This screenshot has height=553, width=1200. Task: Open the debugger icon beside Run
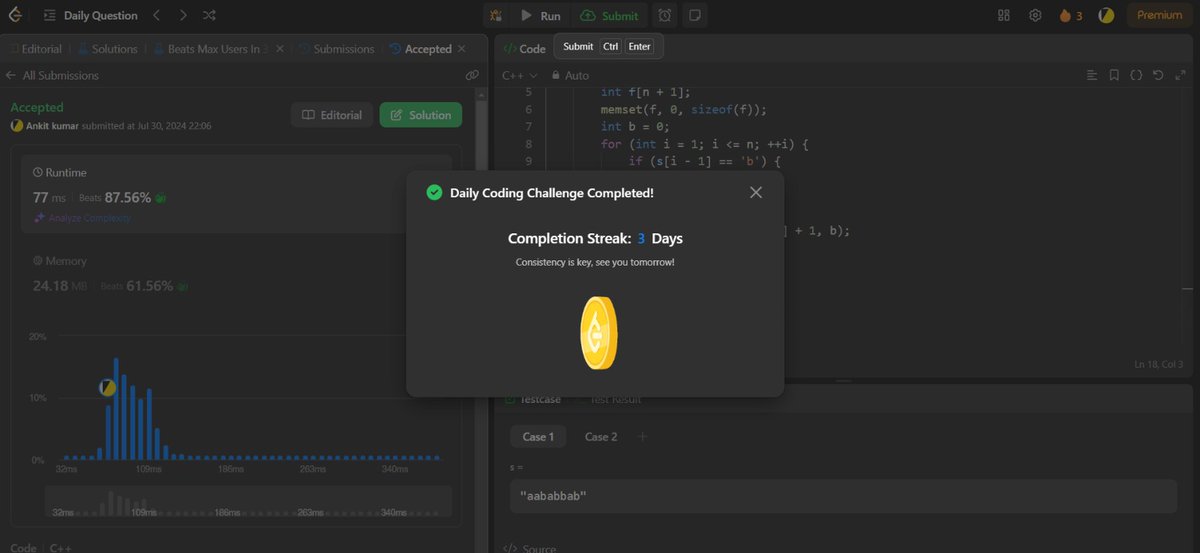click(497, 16)
